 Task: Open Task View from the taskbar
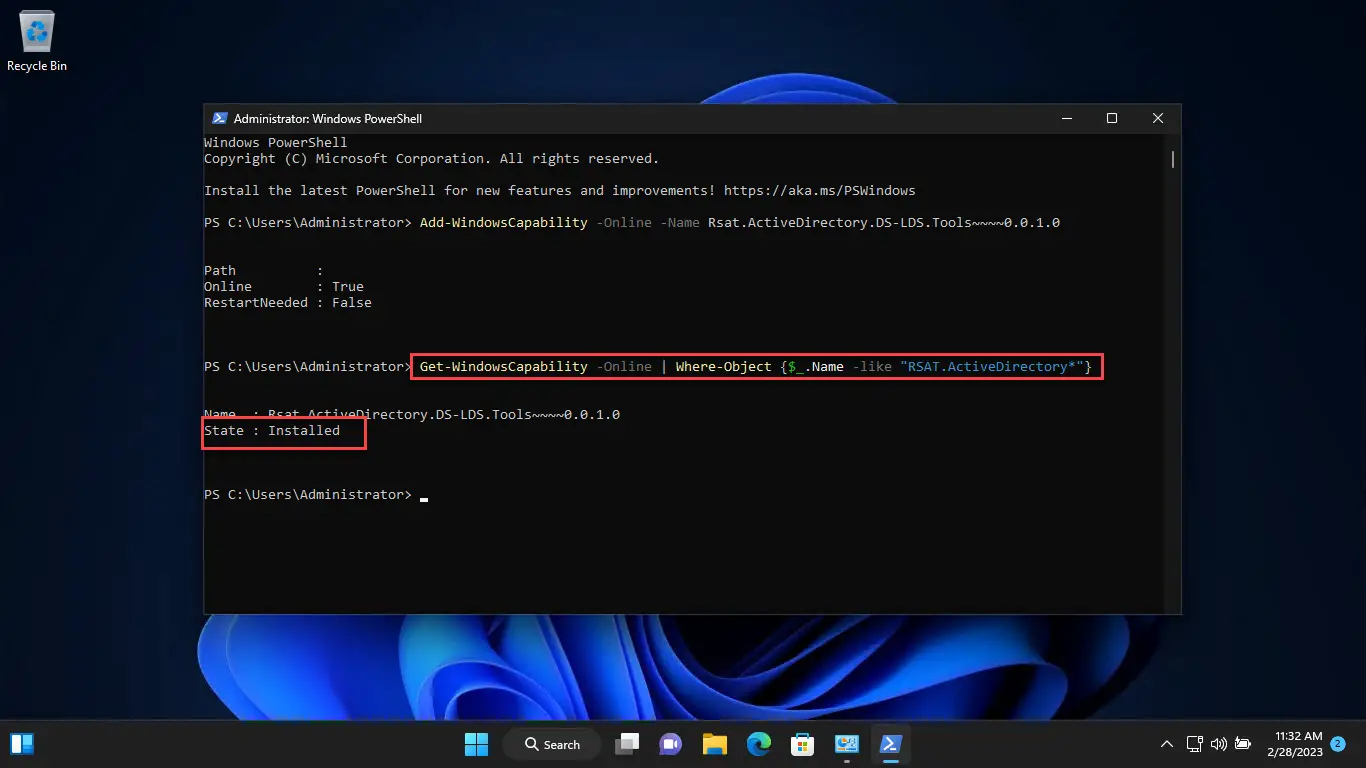click(627, 744)
